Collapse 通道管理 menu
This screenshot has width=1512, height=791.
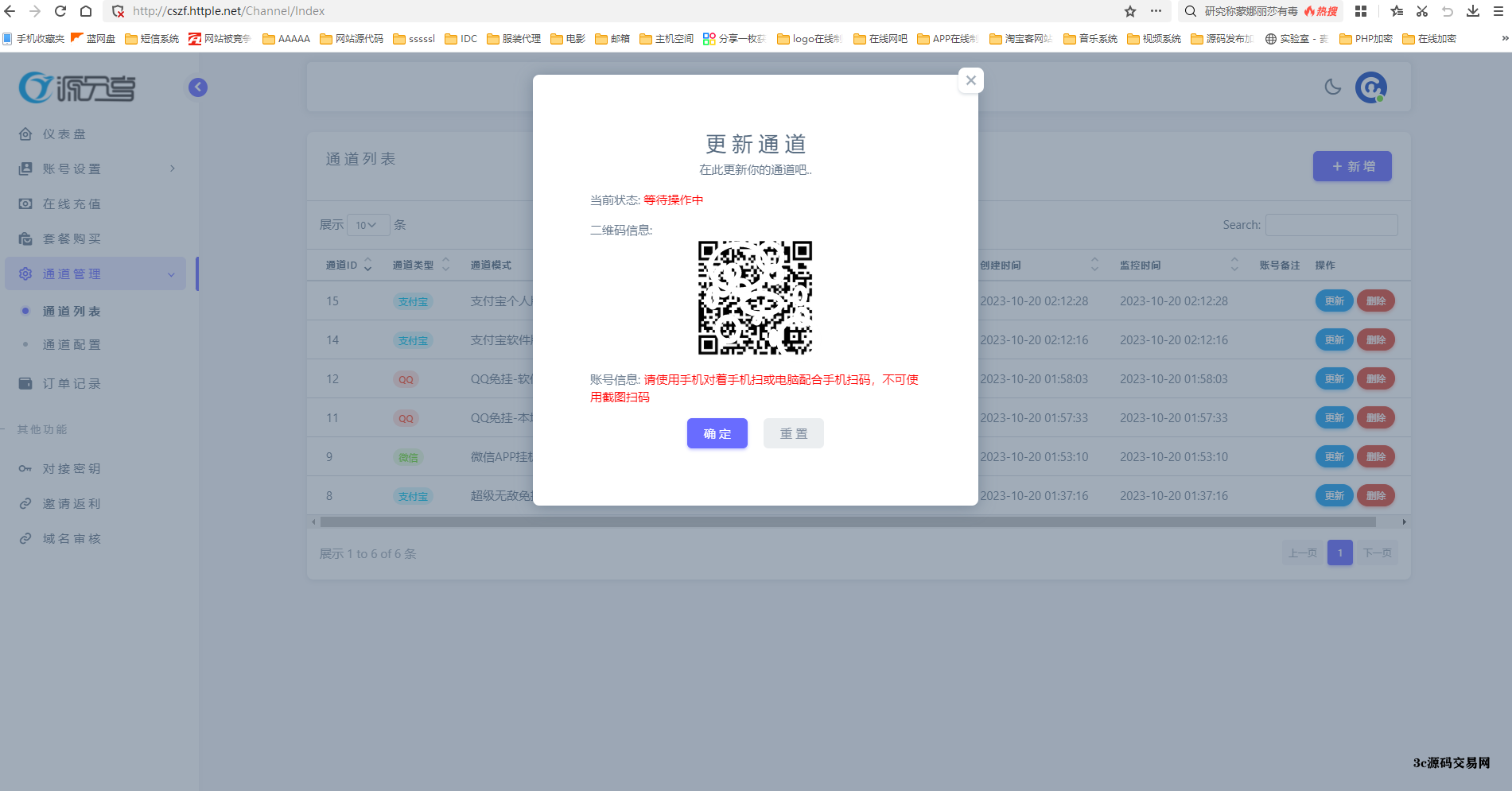coord(95,273)
